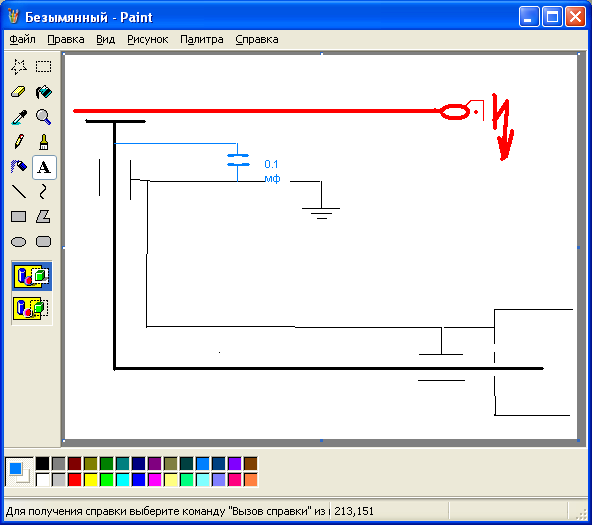Pick the hot pink color swatch
Image resolution: width=592 pixels, height=525 pixels.
coord(234,480)
